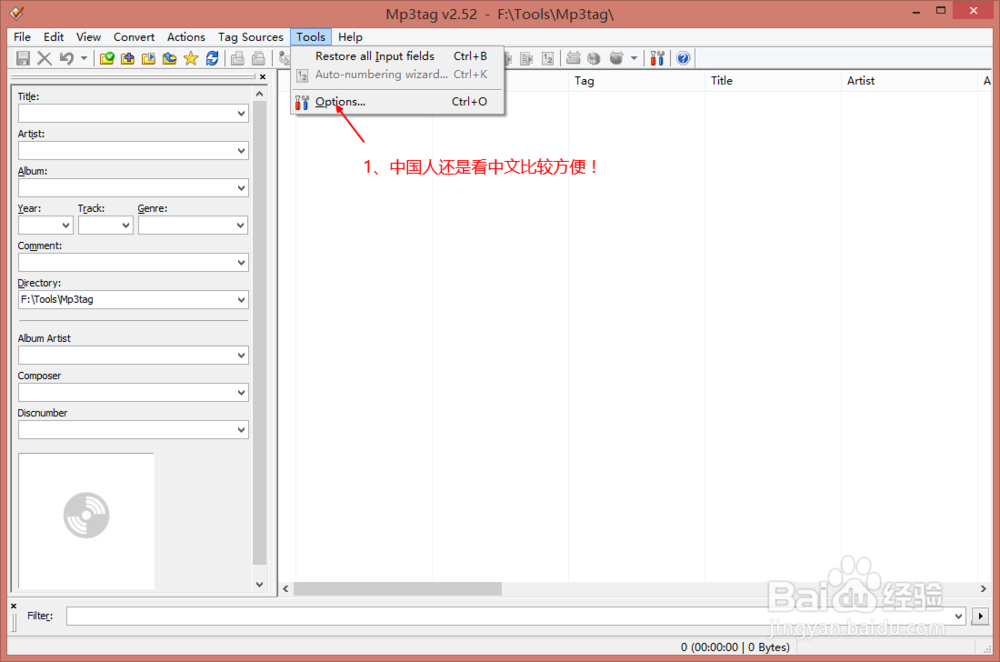Image resolution: width=1000 pixels, height=662 pixels.
Task: Close the Filter bar with its X
Action: [13, 607]
